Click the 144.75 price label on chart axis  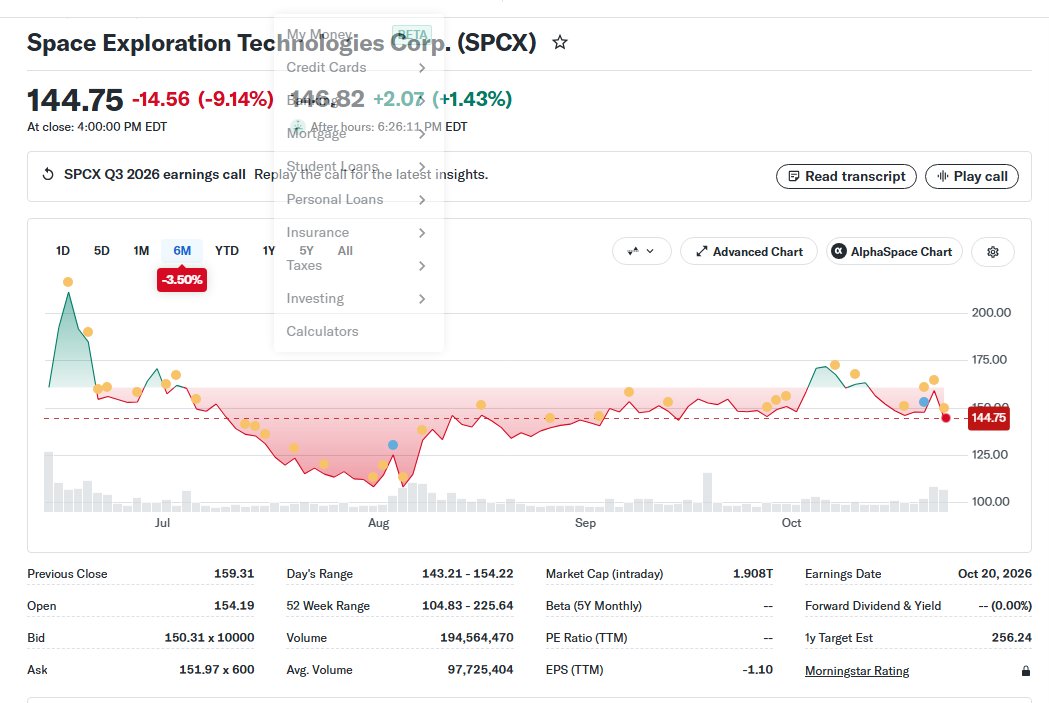click(x=989, y=418)
